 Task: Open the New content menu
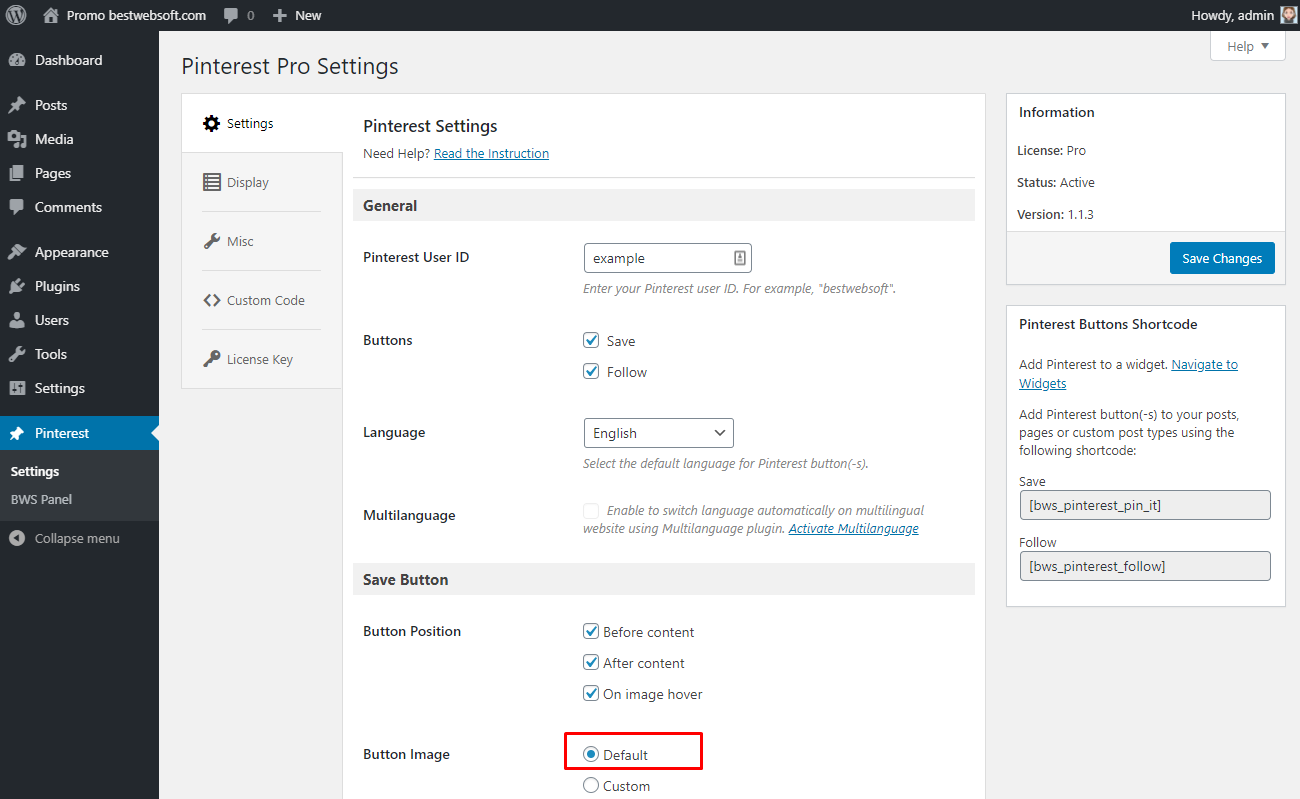pyautogui.click(x=297, y=15)
